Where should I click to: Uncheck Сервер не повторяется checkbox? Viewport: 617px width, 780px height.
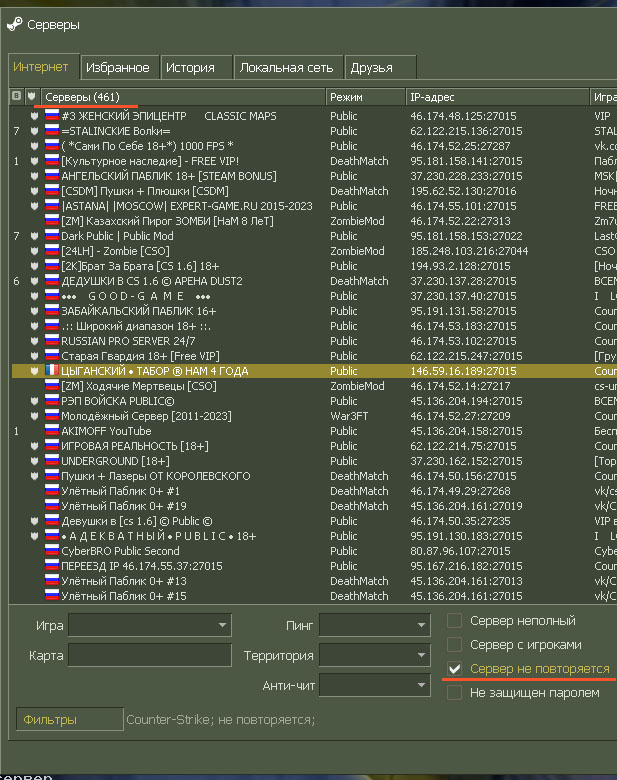pos(454,669)
